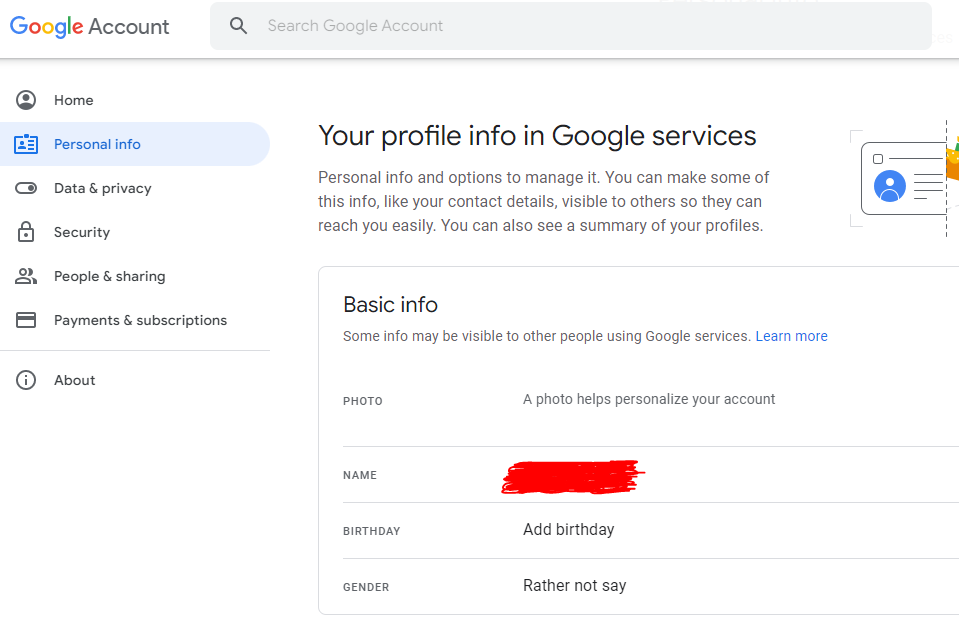The width and height of the screenshot is (959, 634).
Task: Open Data & privacy section
Action: 135,188
